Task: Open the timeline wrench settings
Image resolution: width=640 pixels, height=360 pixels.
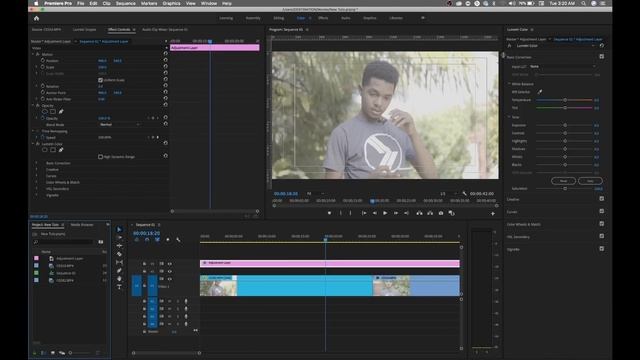Action: pos(178,240)
